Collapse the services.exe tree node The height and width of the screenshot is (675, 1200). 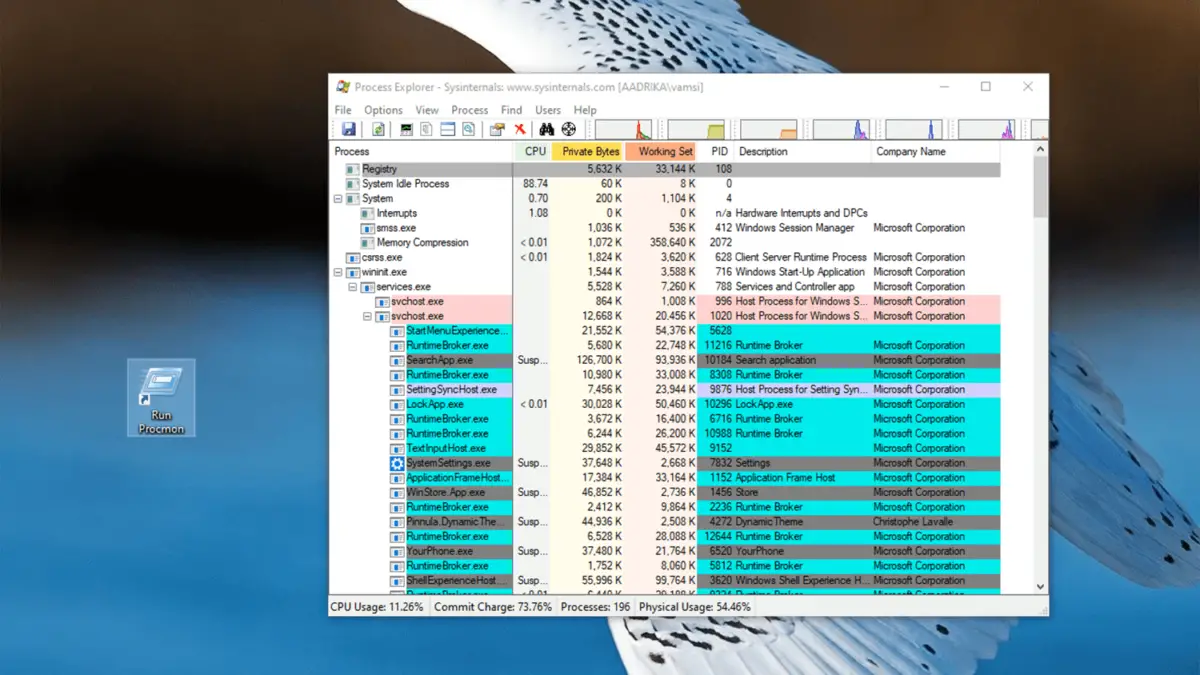pos(353,287)
